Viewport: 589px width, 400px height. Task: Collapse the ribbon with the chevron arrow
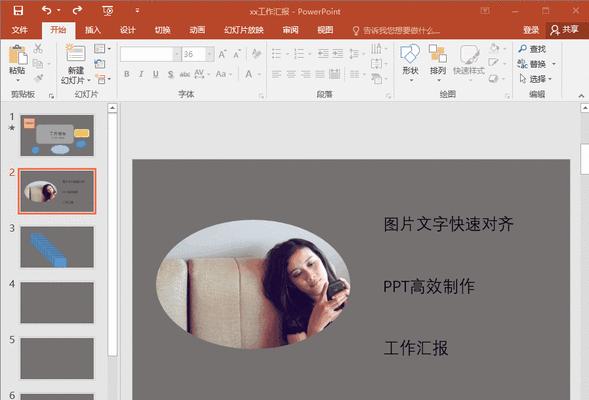coord(581,96)
